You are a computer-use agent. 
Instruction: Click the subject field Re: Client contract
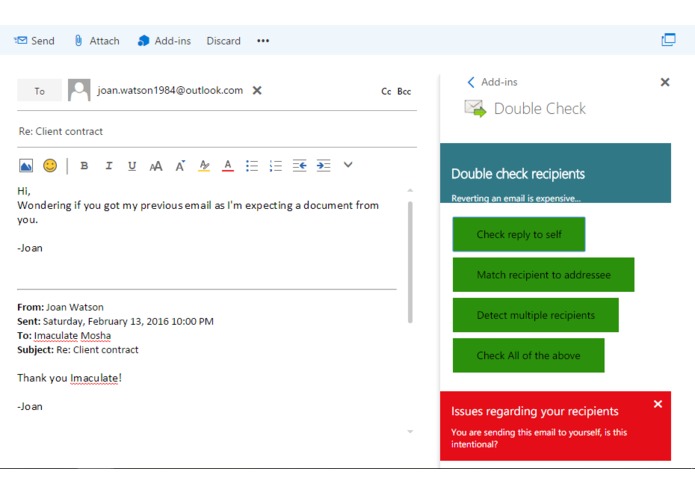pos(217,131)
